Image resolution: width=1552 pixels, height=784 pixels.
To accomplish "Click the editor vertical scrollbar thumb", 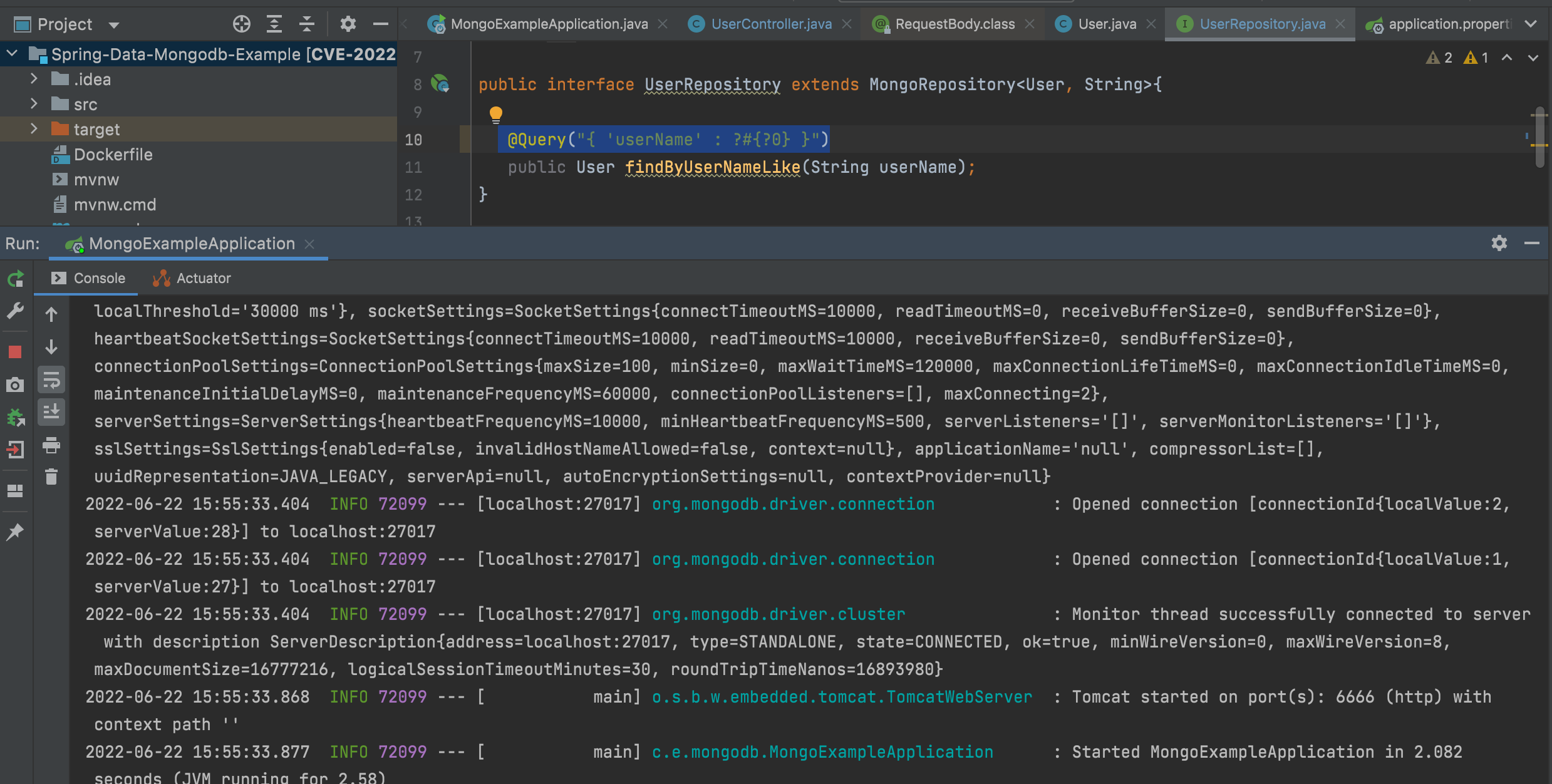I will (x=1539, y=138).
